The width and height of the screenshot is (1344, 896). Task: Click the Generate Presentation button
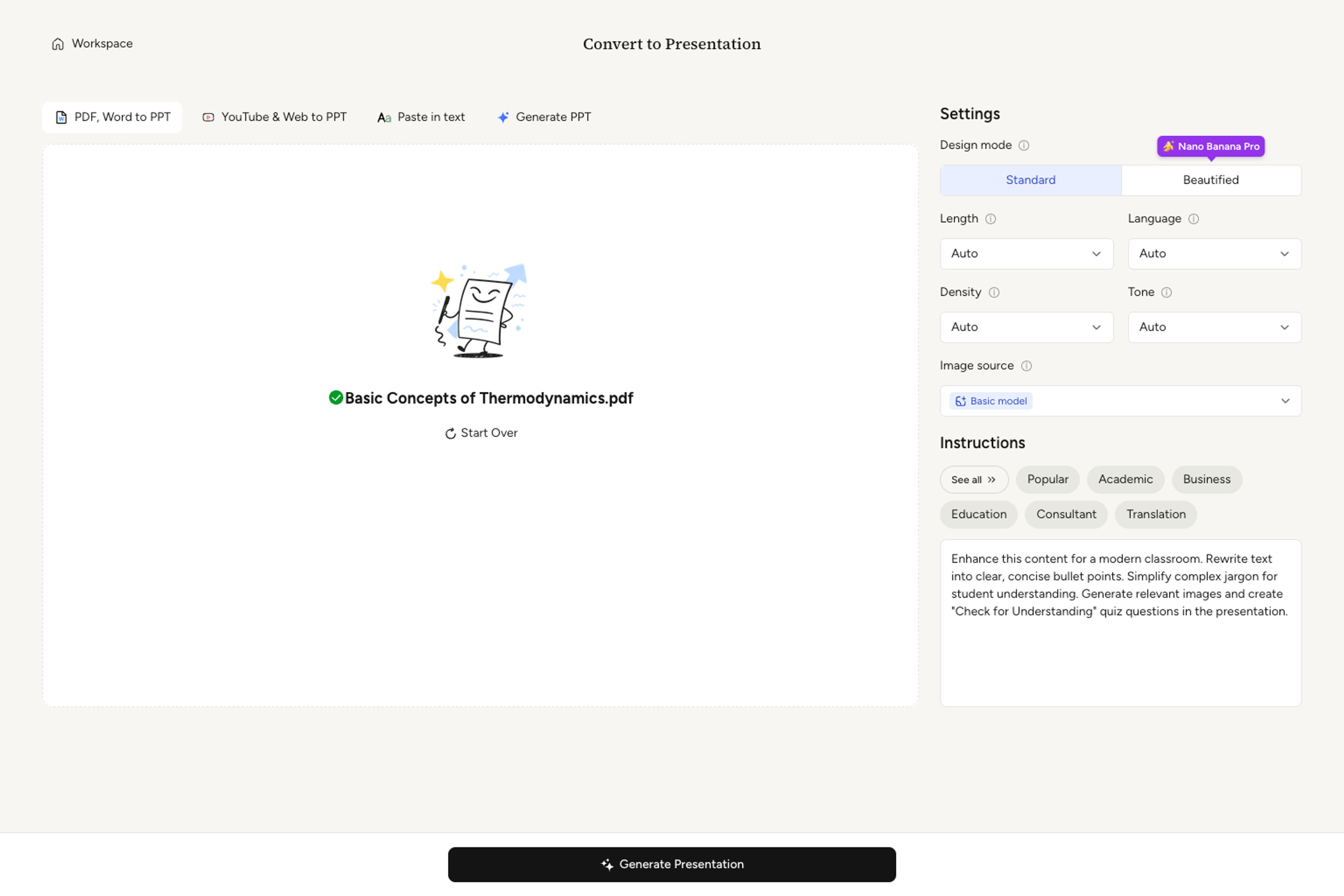click(672, 864)
